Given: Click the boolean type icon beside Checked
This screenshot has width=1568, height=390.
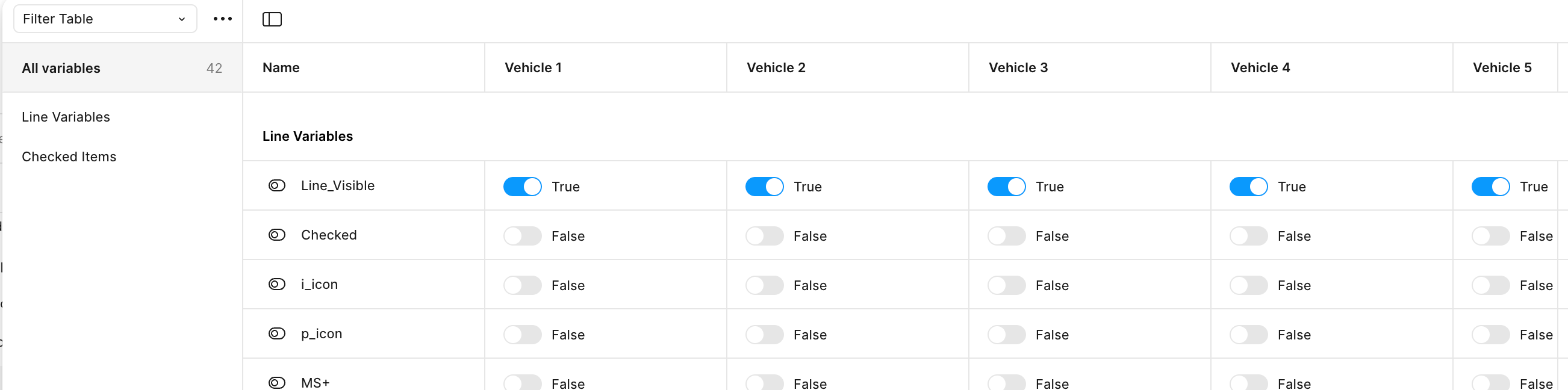Looking at the screenshot, I should pyautogui.click(x=277, y=235).
